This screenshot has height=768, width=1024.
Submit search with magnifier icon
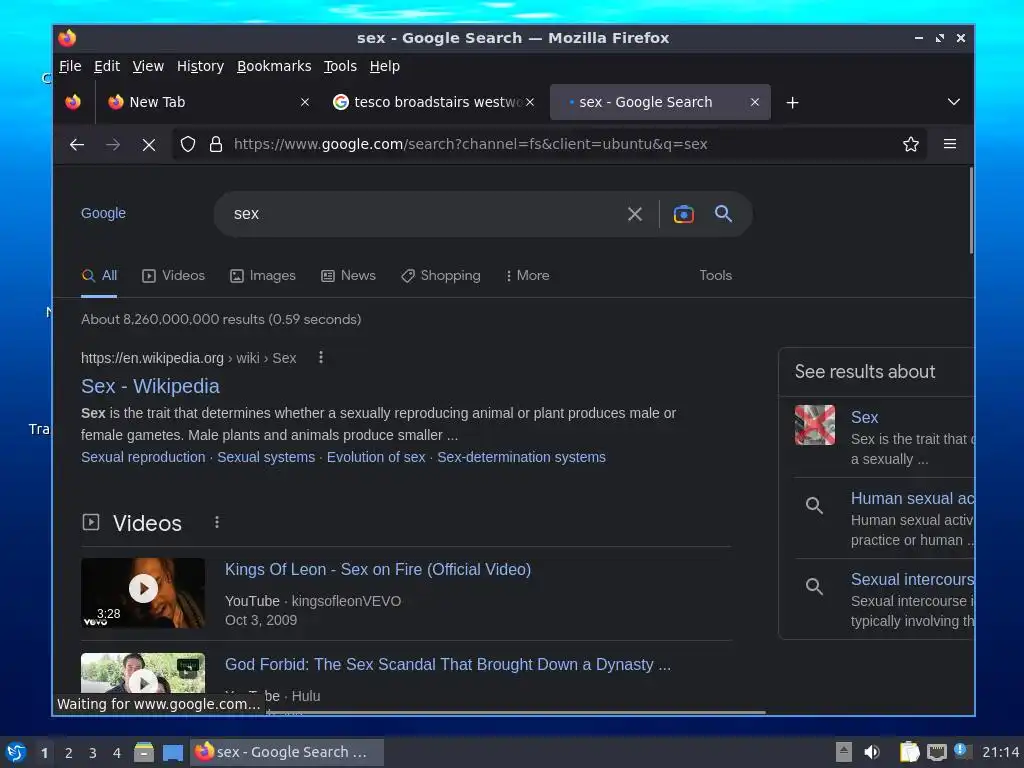click(x=723, y=214)
